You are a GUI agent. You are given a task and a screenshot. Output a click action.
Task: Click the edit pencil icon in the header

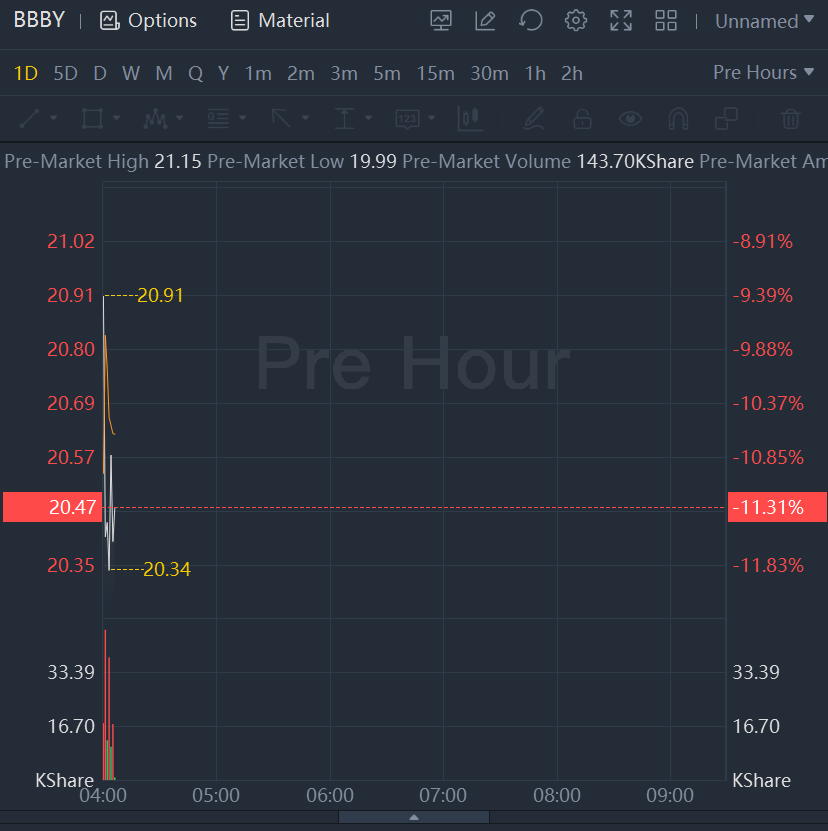click(x=485, y=21)
